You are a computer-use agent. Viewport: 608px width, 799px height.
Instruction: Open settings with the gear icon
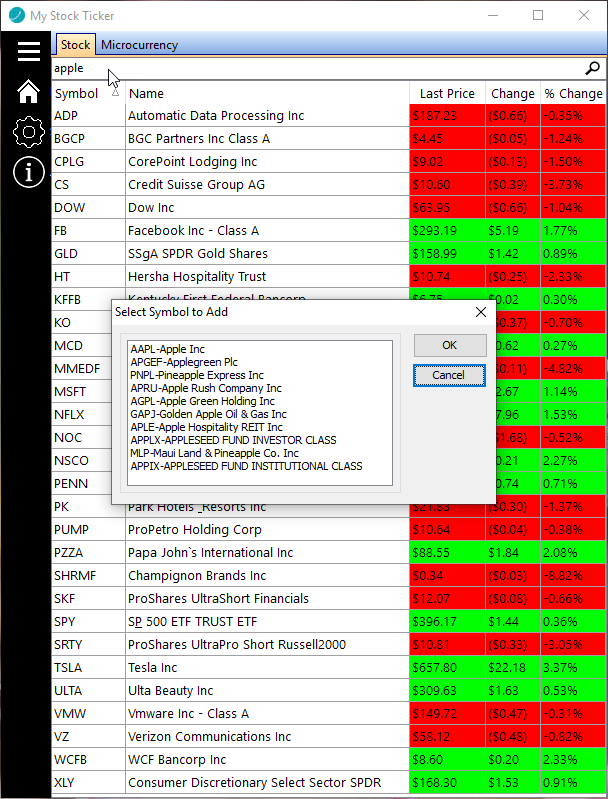29,132
